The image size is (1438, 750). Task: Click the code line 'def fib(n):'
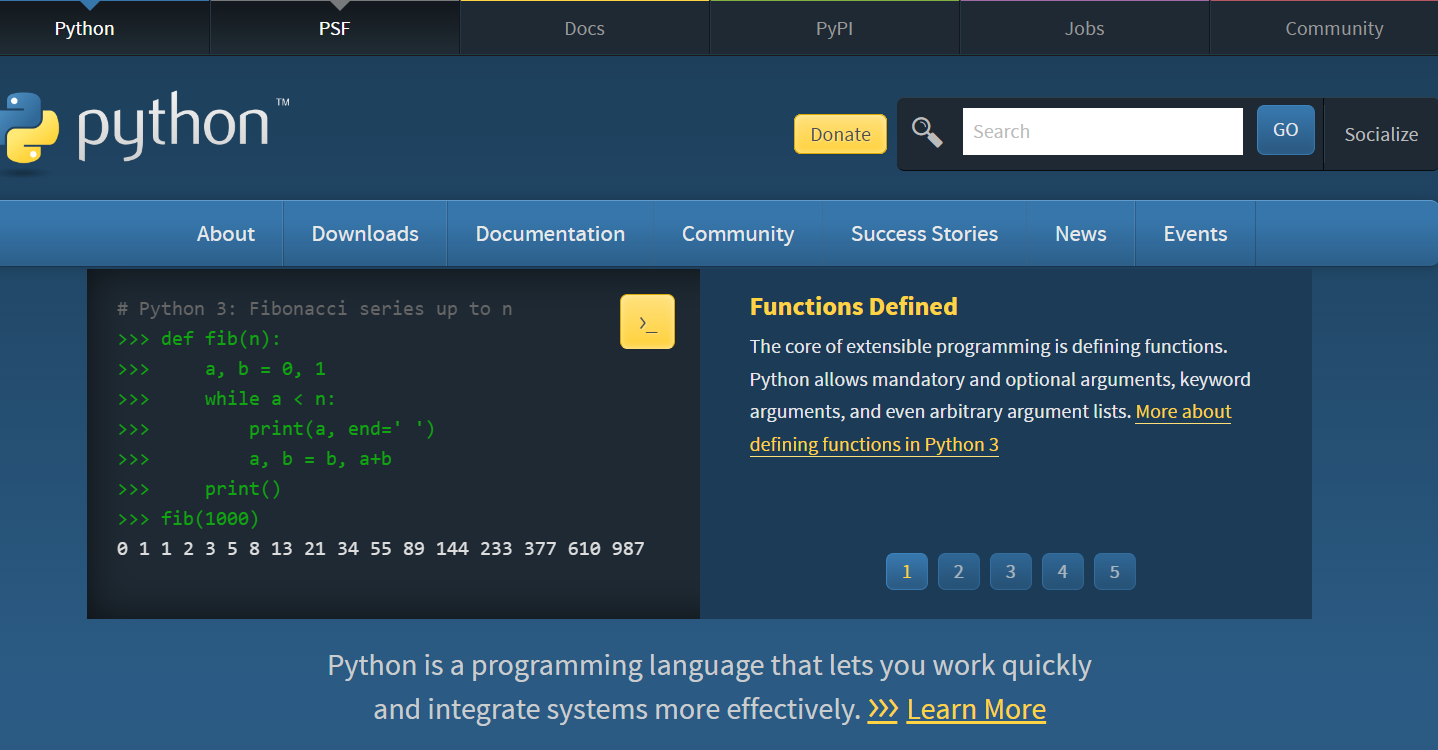coord(221,339)
